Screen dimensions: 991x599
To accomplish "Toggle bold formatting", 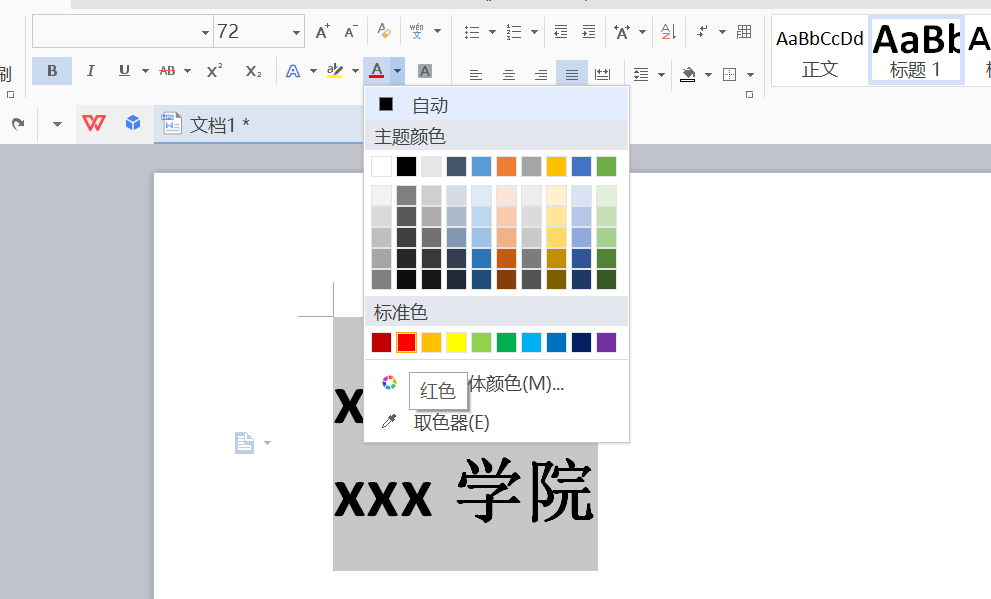I will point(51,71).
